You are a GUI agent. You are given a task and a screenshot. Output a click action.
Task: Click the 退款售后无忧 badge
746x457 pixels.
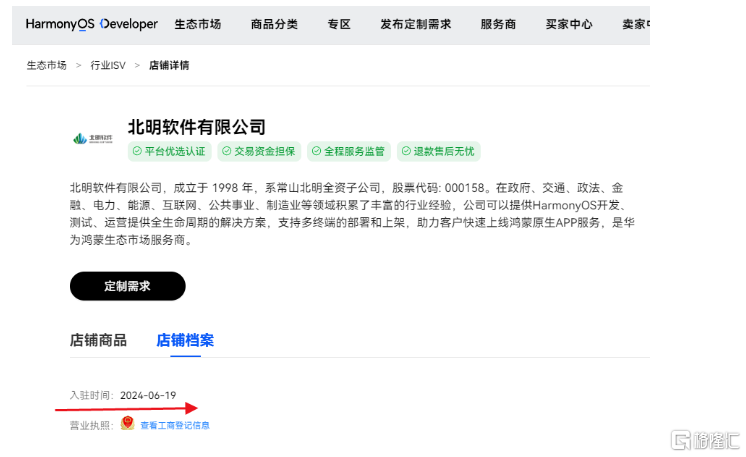click(x=439, y=151)
